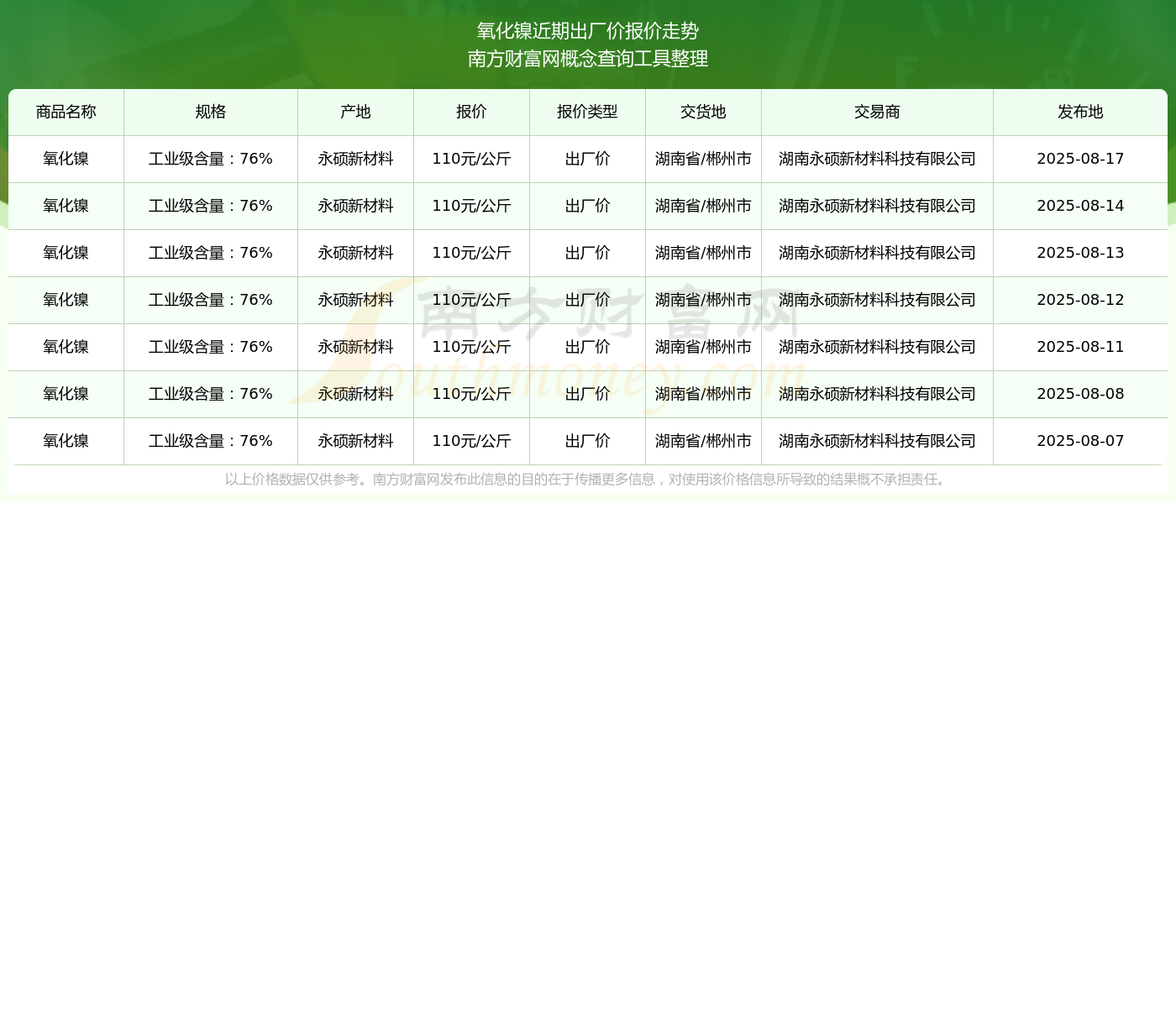This screenshot has height=1012, width=1176.
Task: Click 工业级含量：76% in the 2025-08-14 row
Action: (211, 206)
